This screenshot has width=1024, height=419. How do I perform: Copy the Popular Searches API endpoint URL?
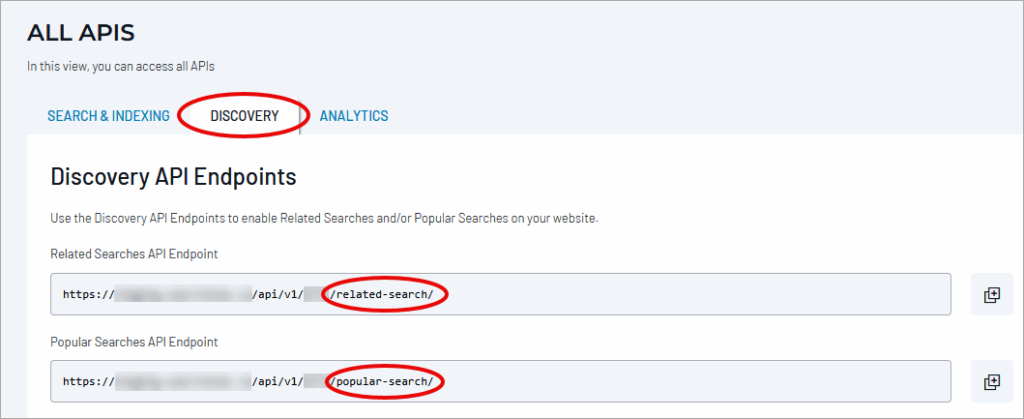[991, 382]
